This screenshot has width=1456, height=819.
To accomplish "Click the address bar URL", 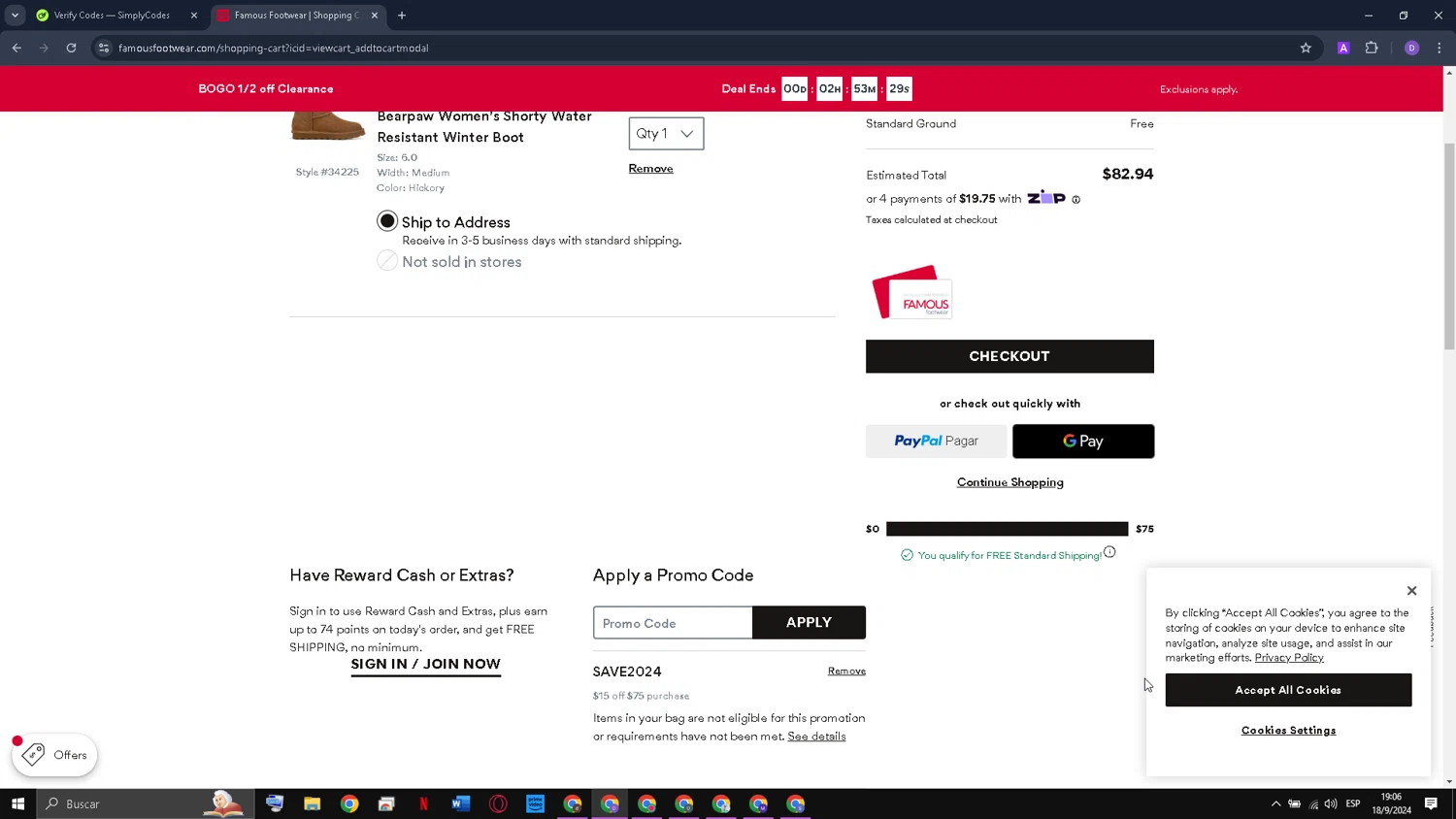I will pos(273,48).
